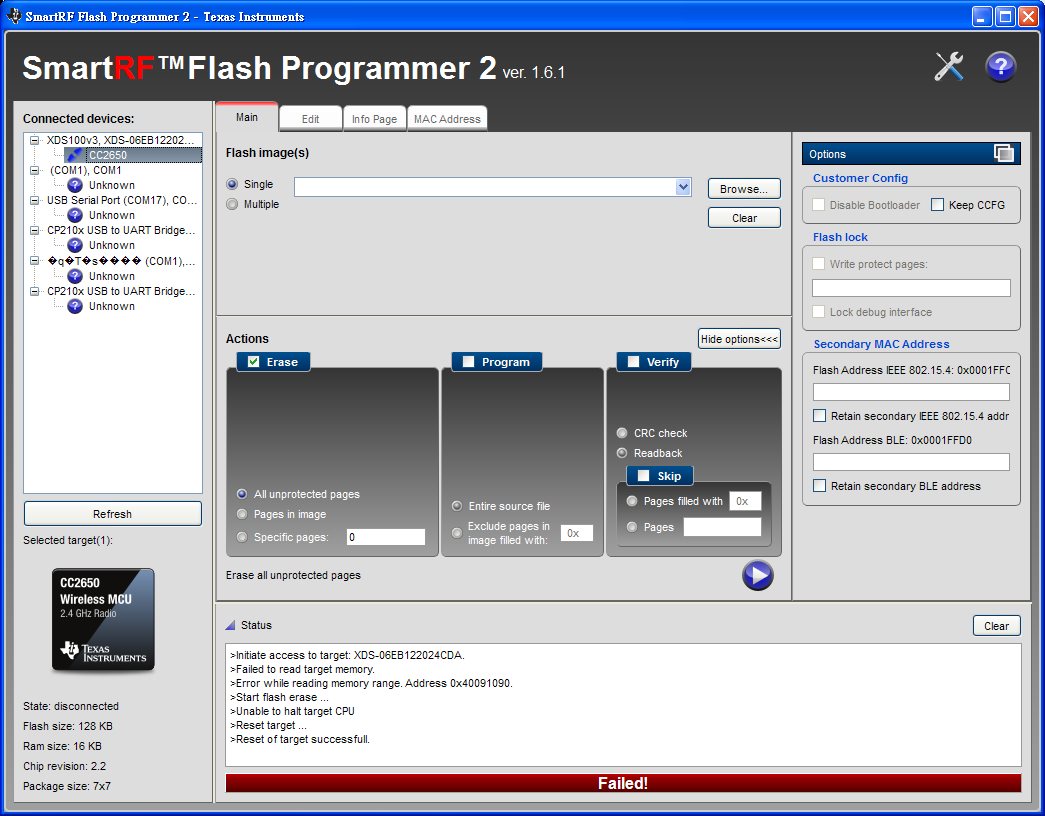This screenshot has width=1045, height=816.
Task: Minimize the SmartRF Flash Programmer window
Action: (982, 16)
